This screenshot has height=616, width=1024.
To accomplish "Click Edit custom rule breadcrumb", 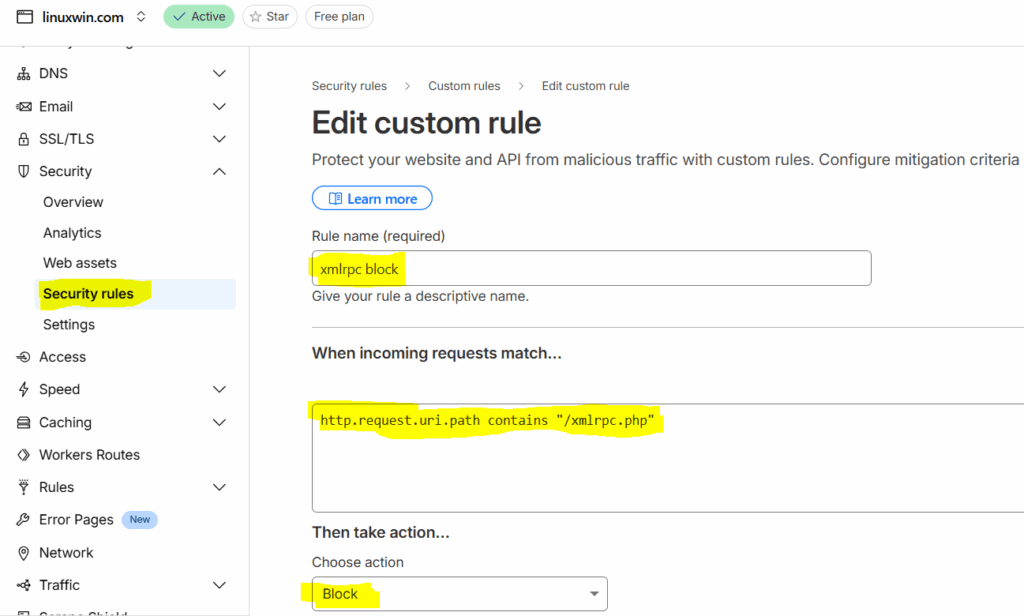I will tap(586, 86).
